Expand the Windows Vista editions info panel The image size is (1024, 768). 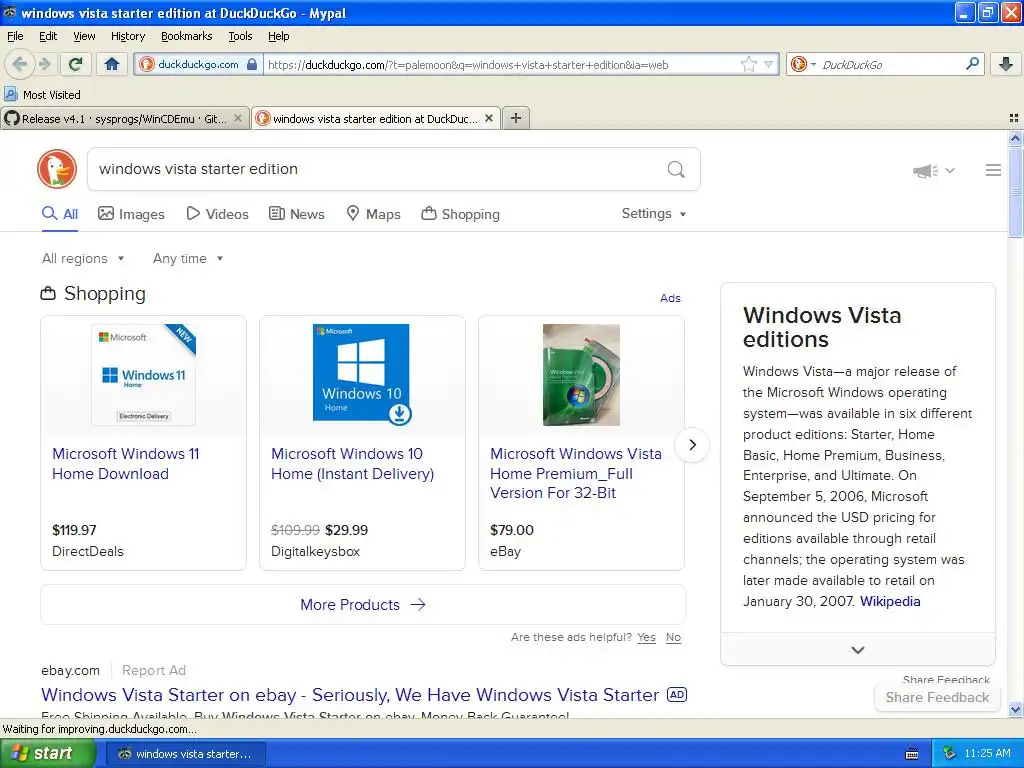[857, 650]
